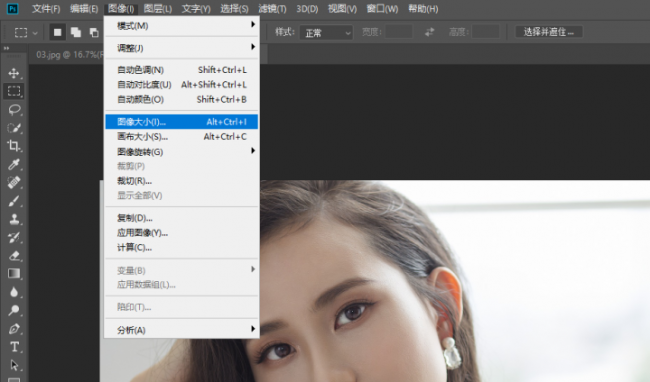Select the Eyedropper tool

click(14, 164)
